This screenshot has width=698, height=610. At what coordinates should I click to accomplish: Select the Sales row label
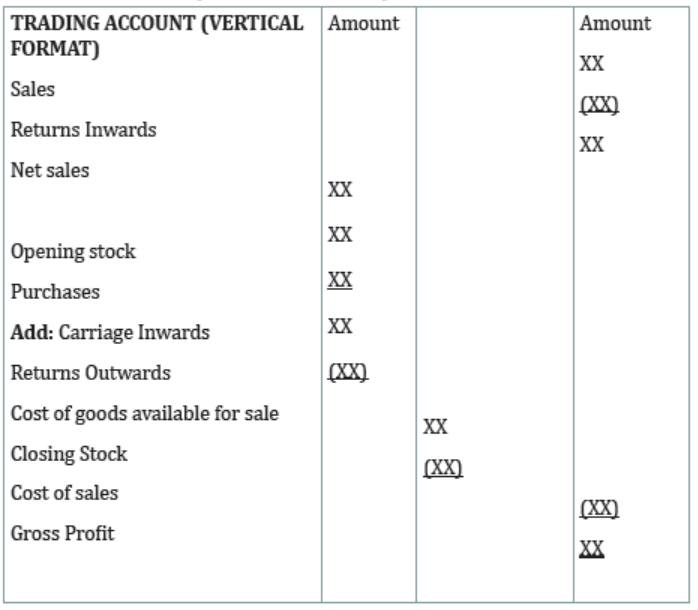(x=33, y=89)
